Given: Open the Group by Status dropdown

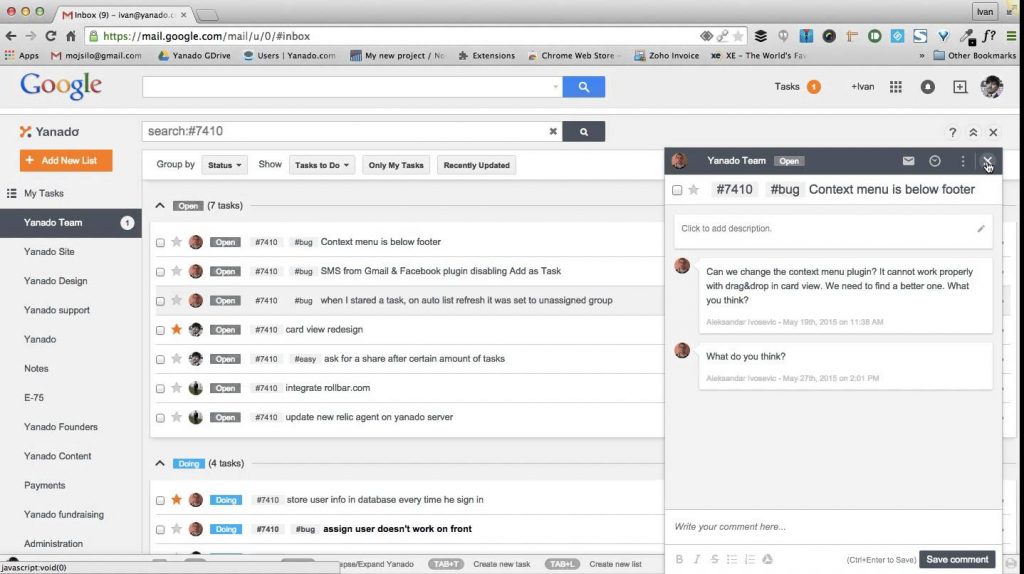Looking at the screenshot, I should coord(224,165).
